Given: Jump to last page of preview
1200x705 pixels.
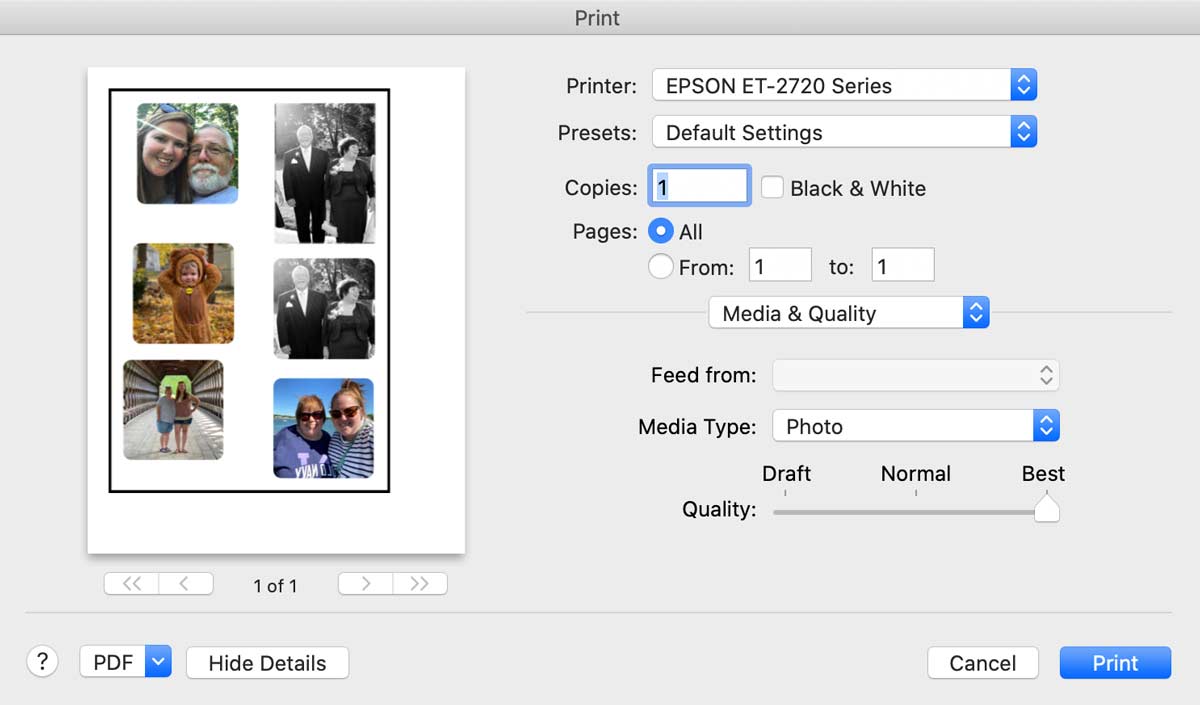Looking at the screenshot, I should [x=420, y=585].
